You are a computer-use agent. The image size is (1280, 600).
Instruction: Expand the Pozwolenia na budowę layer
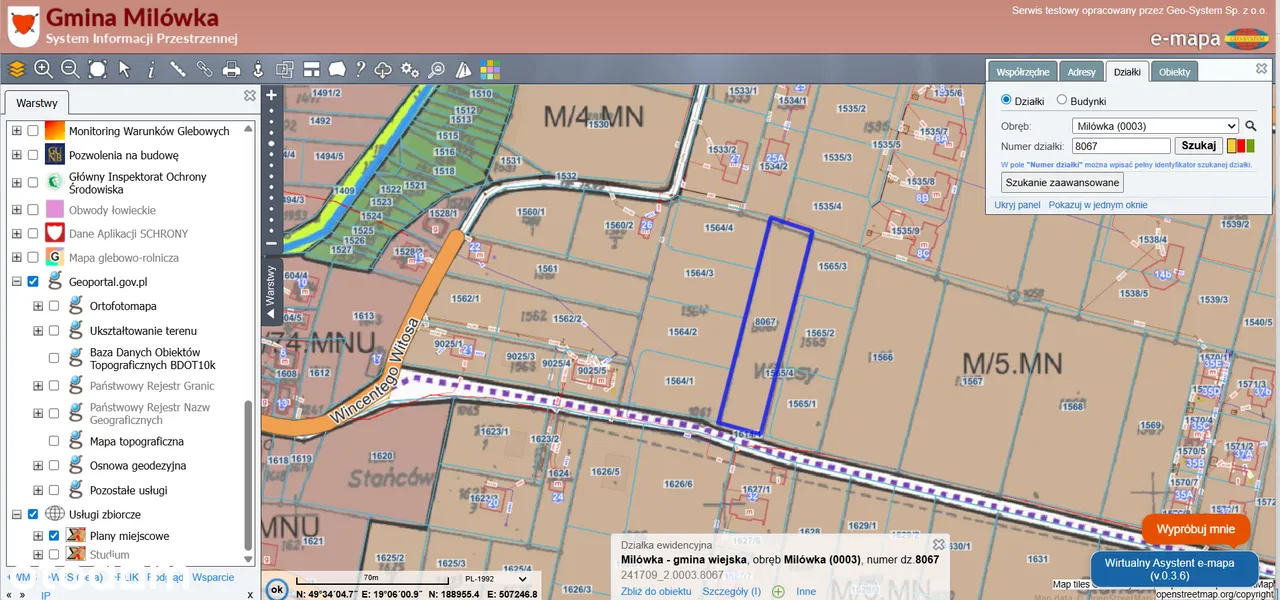(x=17, y=155)
